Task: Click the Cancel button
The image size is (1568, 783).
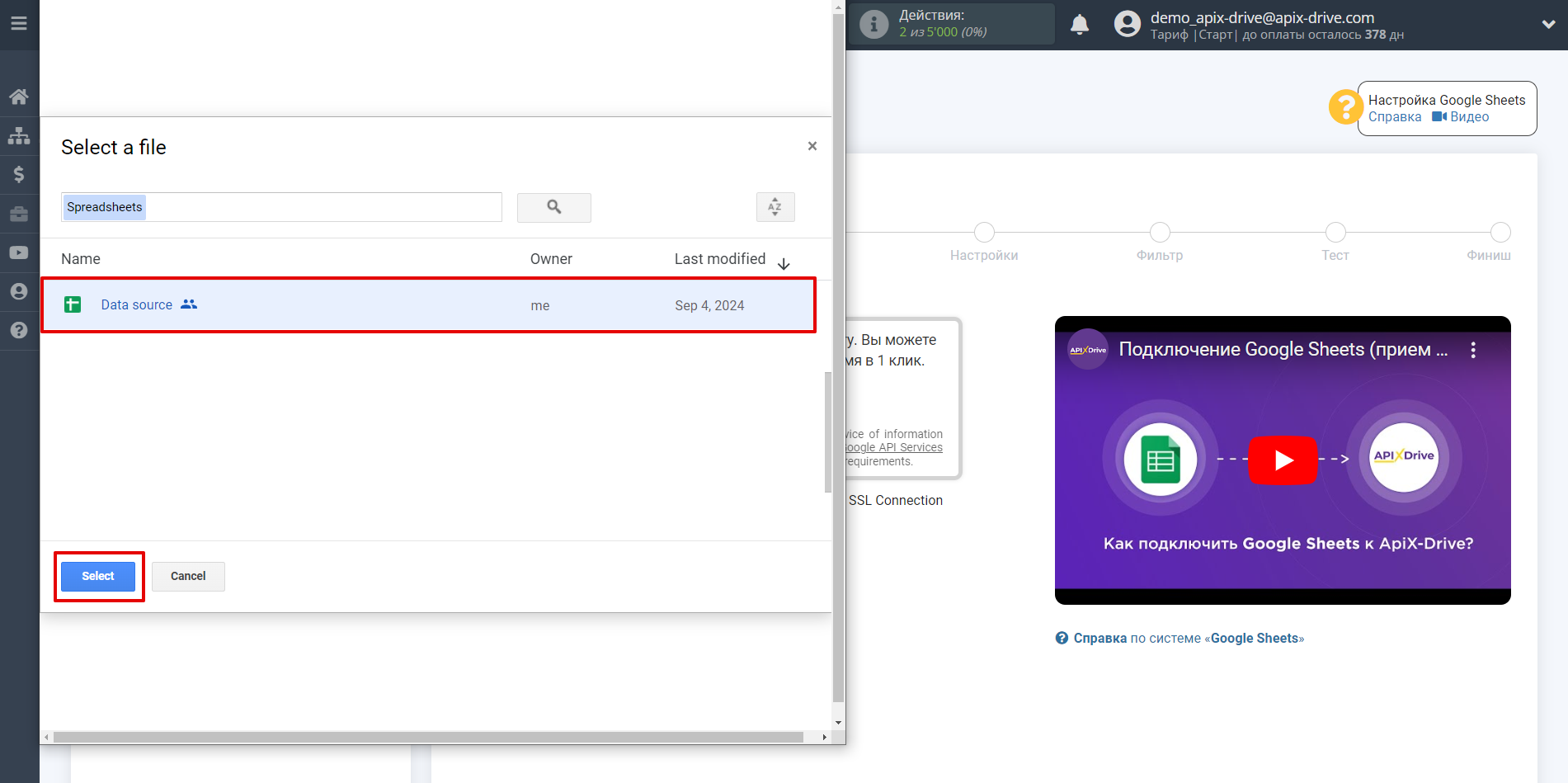Action: tap(188, 576)
